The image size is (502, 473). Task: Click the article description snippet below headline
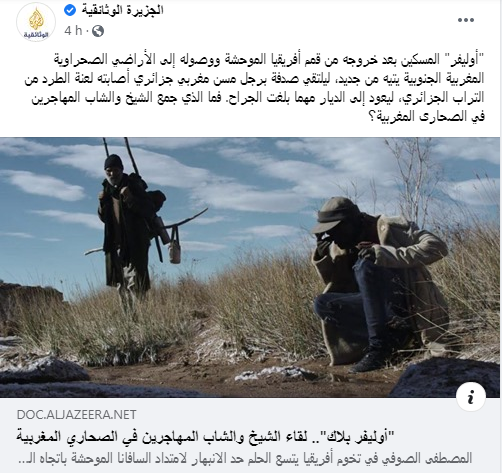click(x=245, y=458)
